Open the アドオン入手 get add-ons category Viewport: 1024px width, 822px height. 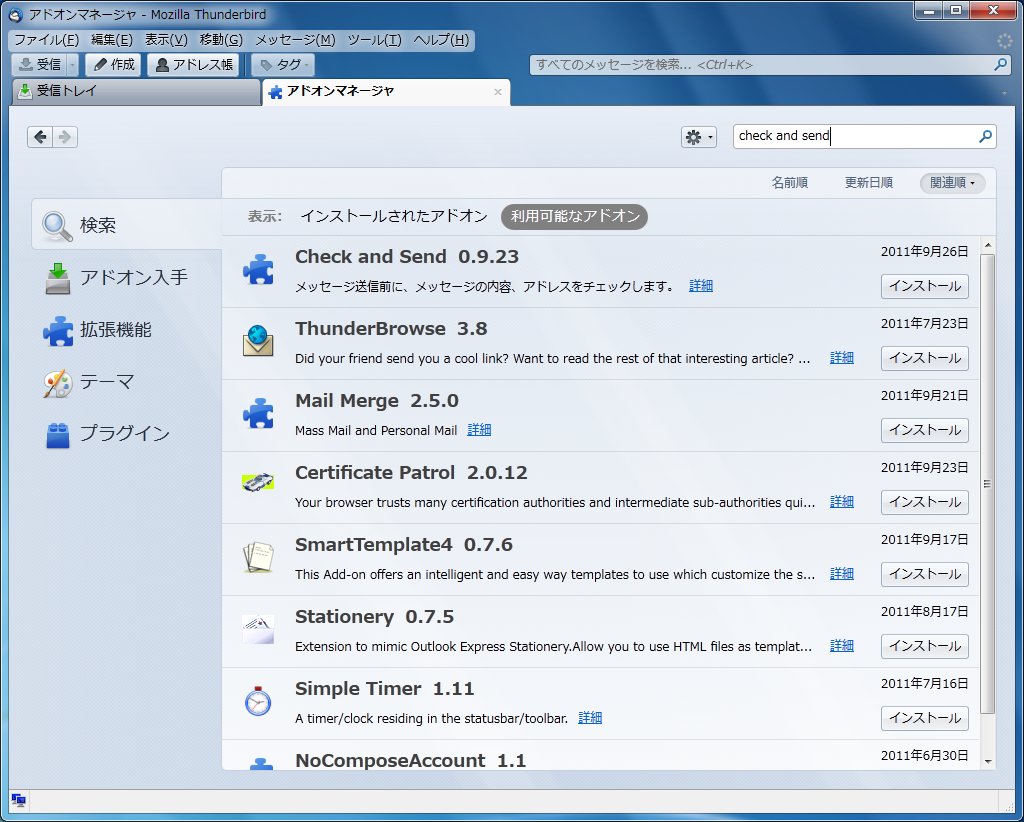coord(127,277)
